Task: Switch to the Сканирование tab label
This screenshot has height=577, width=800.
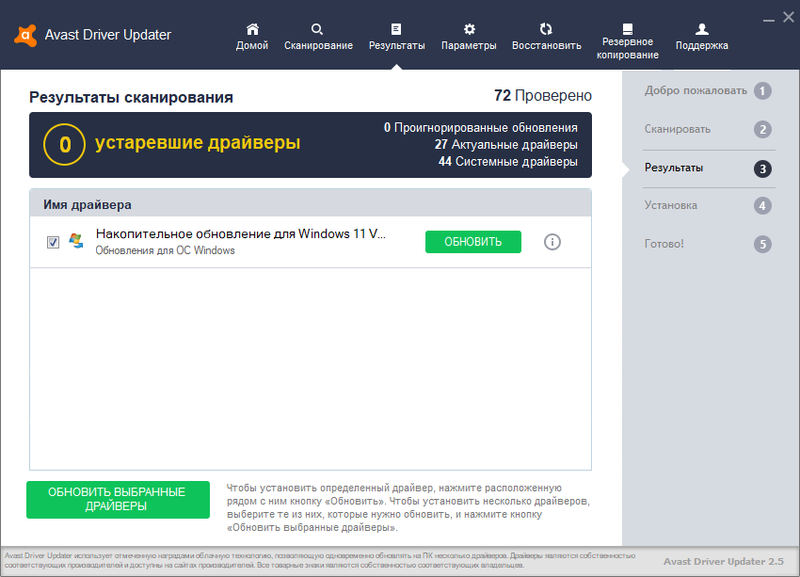Action: point(318,45)
